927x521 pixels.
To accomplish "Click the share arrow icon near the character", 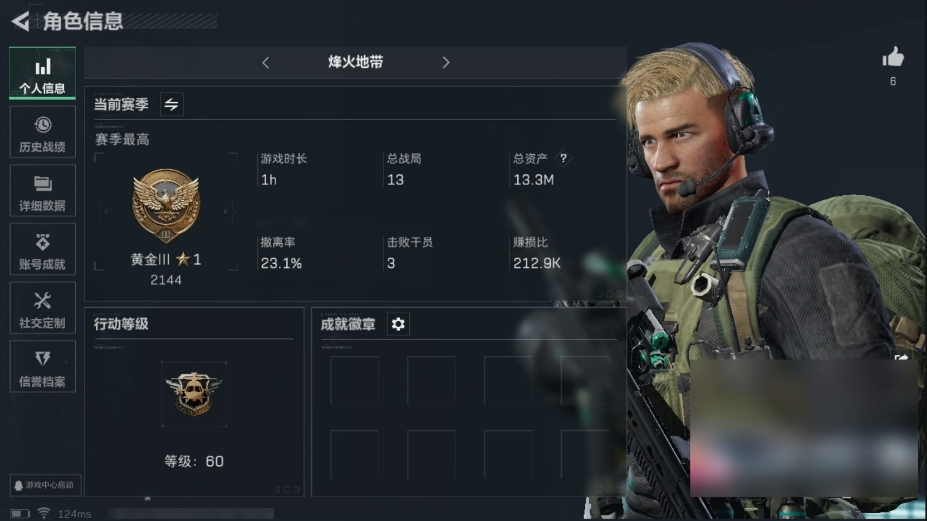I will tap(901, 357).
